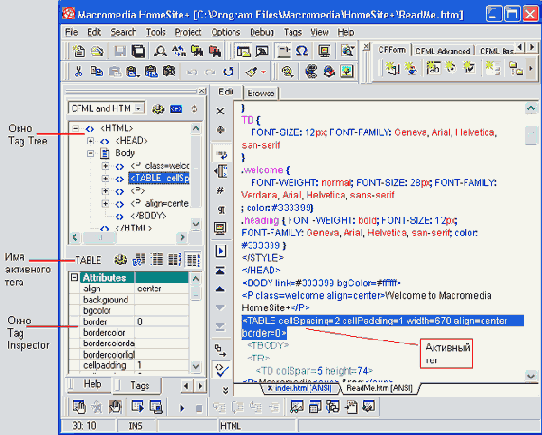Image resolution: width=542 pixels, height=435 pixels.
Task: Click the Save All stacked-disks icon
Action: point(139,51)
